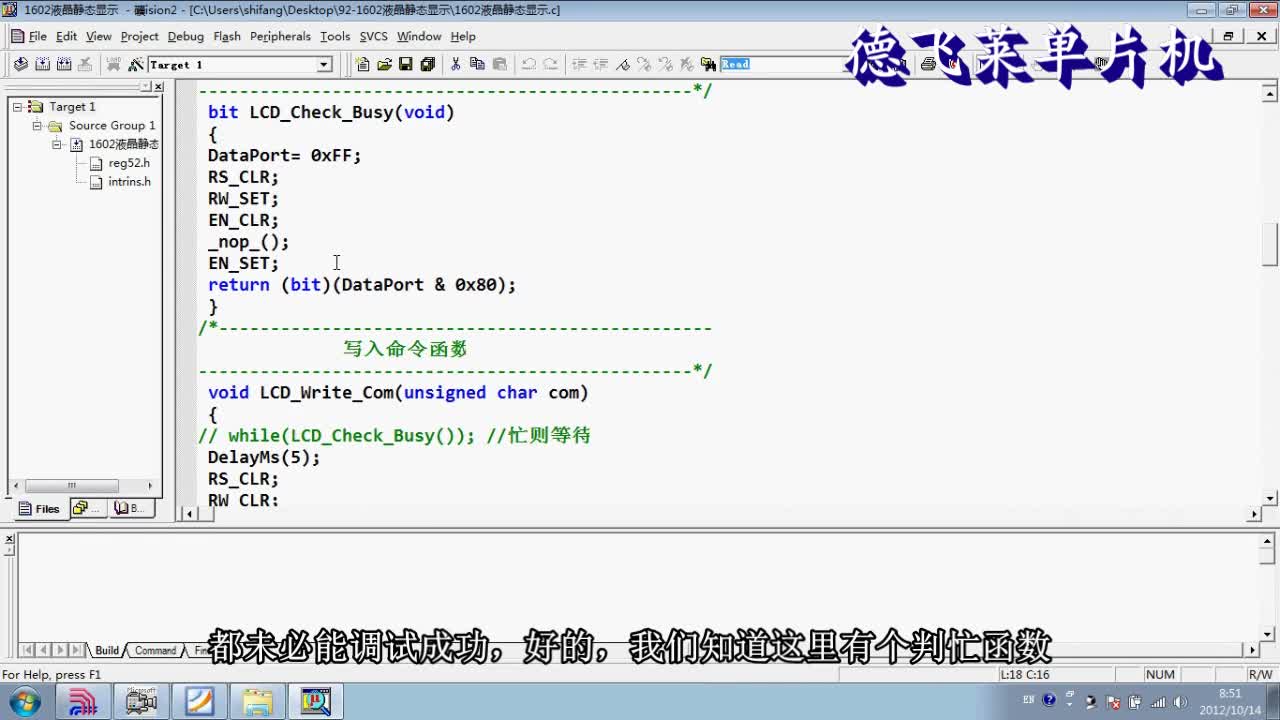Select Target 1 in project tree
This screenshot has width=1280, height=720.
tap(72, 106)
